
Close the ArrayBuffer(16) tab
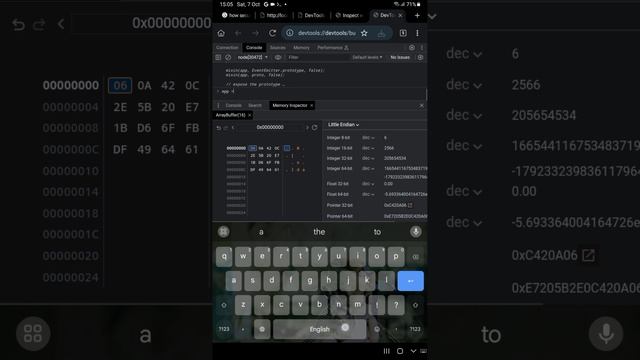click(x=249, y=115)
